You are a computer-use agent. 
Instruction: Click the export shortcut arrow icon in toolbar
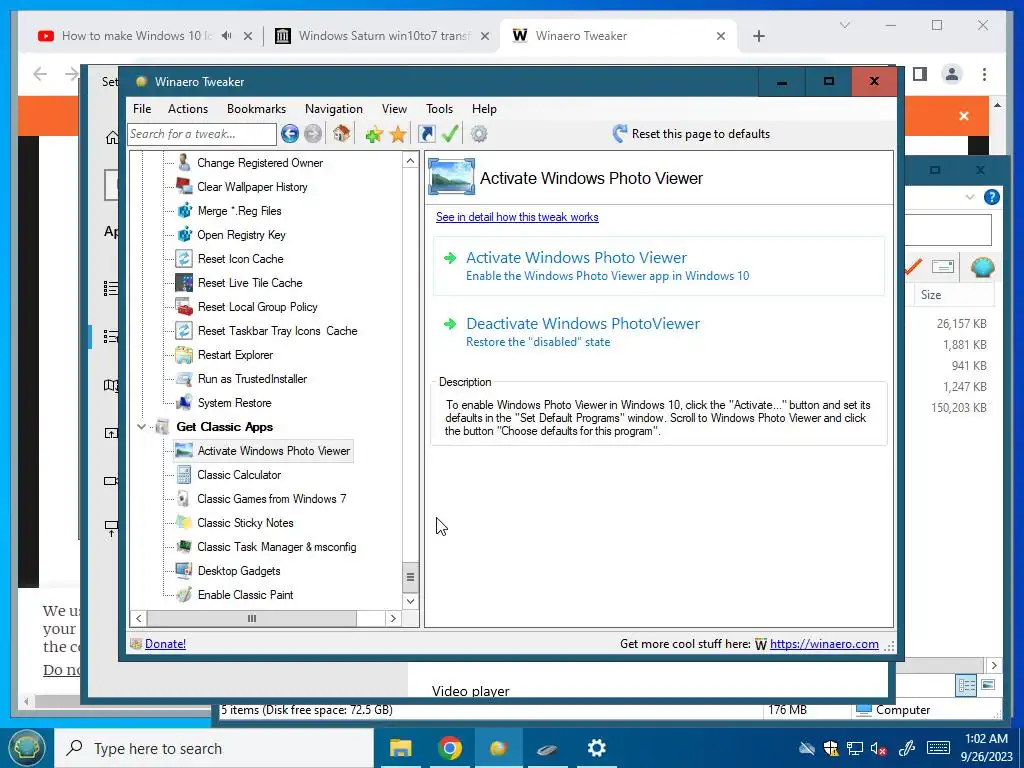tap(426, 134)
